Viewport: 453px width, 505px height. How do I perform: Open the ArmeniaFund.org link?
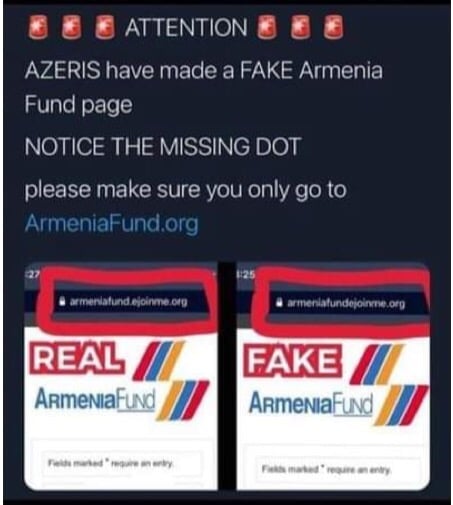point(111,223)
